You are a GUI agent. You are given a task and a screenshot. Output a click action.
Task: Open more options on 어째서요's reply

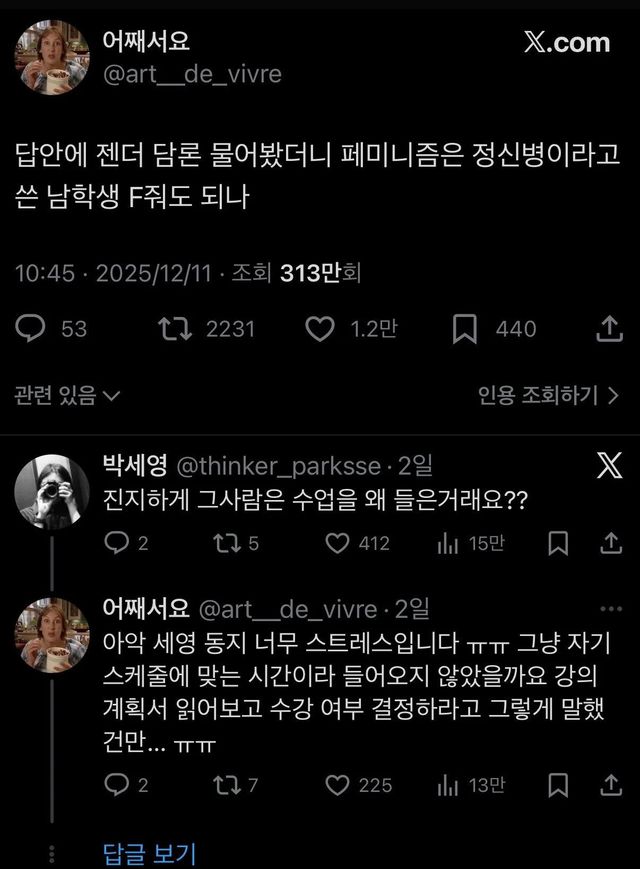point(610,608)
